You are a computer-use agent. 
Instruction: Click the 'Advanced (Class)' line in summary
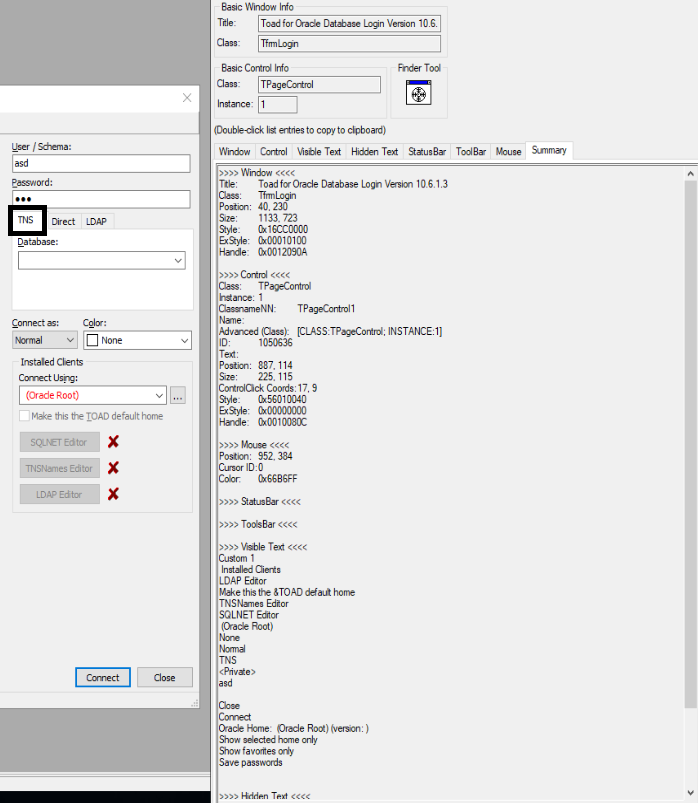330,331
